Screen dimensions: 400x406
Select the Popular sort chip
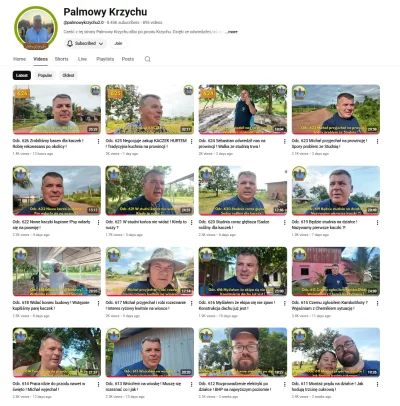[x=45, y=75]
